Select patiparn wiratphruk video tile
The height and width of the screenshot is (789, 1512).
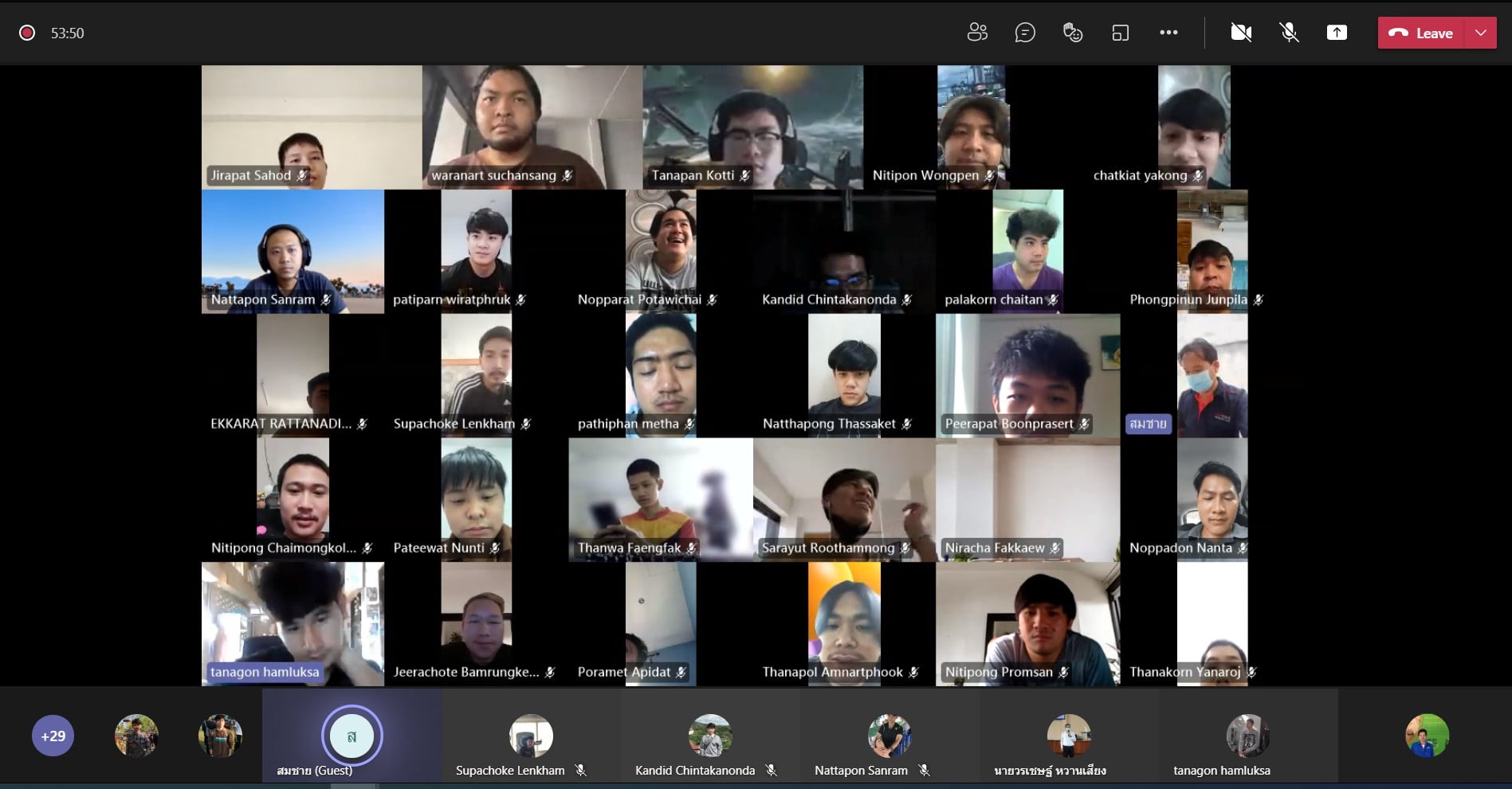coord(477,251)
